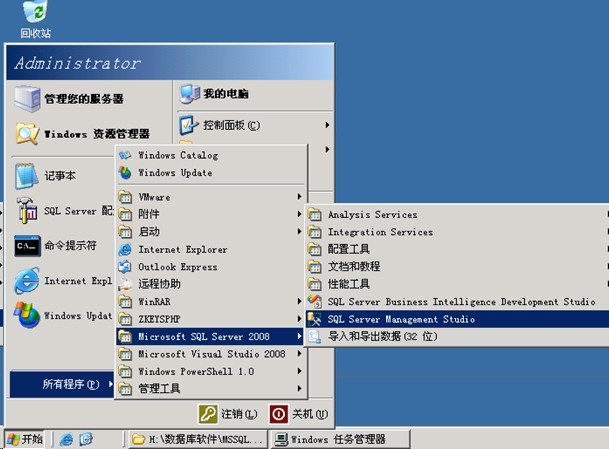Open 我的电脑 (My Computer)
609x449 pixels.
pos(225,94)
